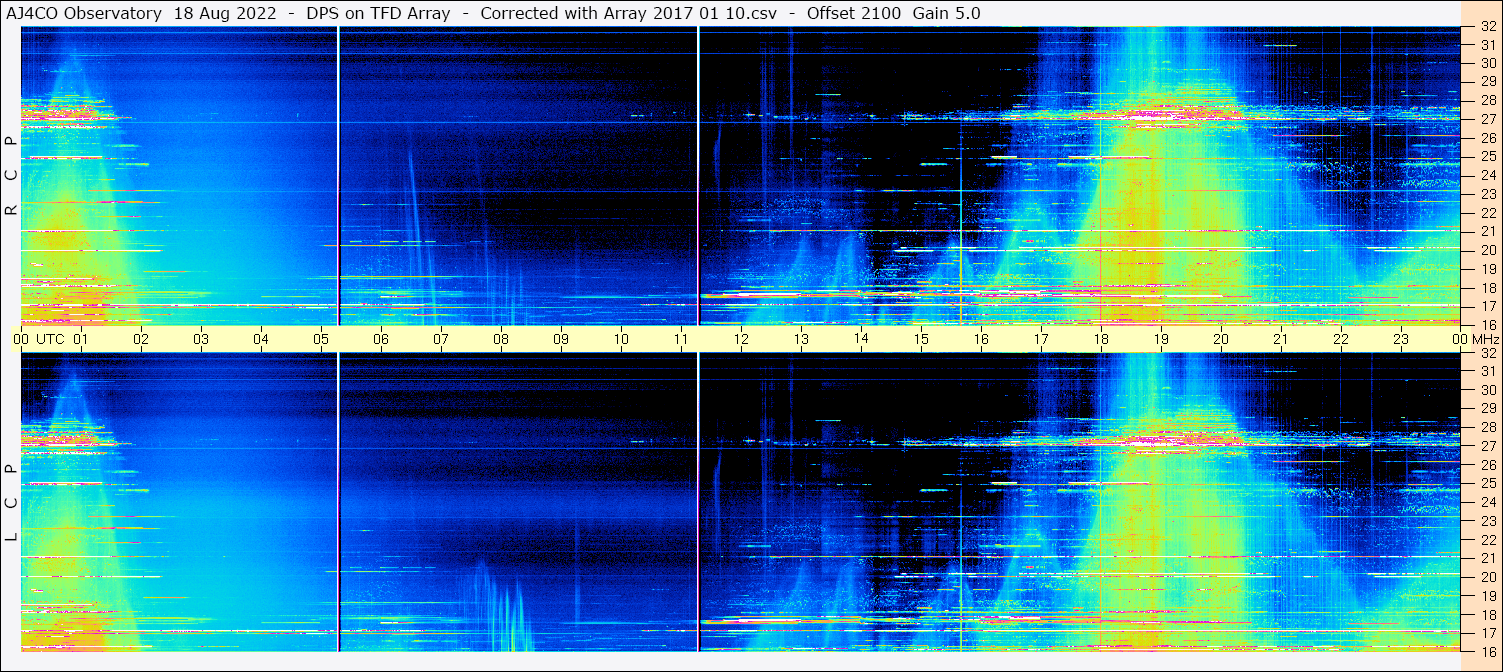
Task: Click the 'Gain 5.0' header value
Action: 946,13
